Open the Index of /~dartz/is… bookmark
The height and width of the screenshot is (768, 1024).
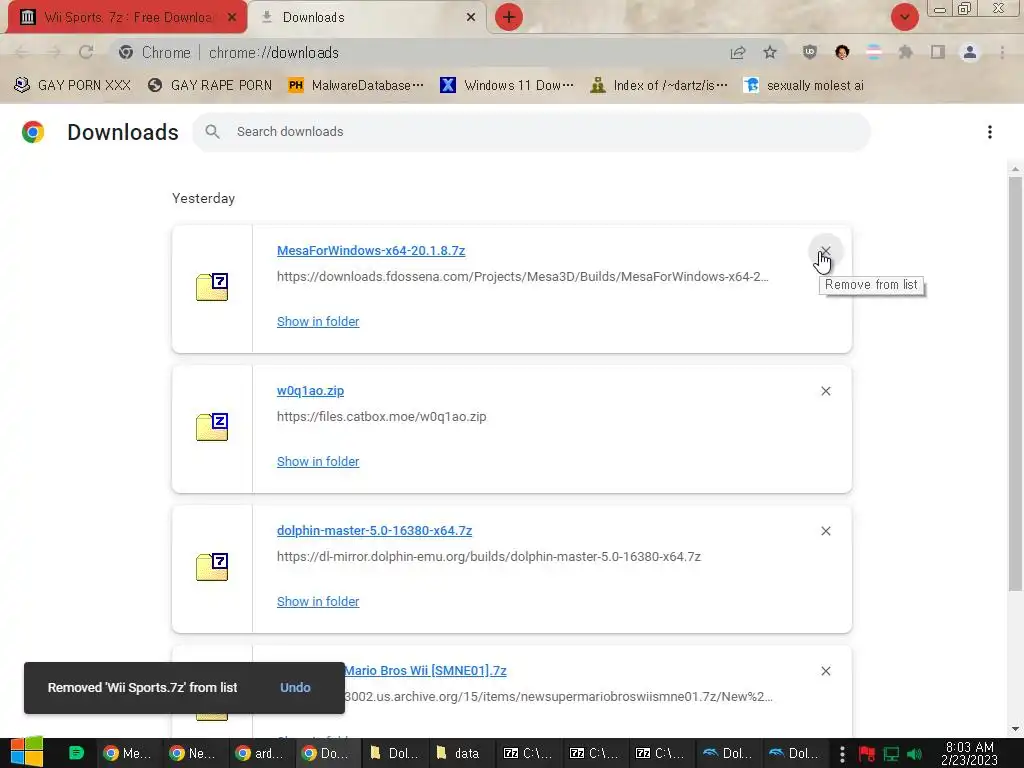pos(658,85)
